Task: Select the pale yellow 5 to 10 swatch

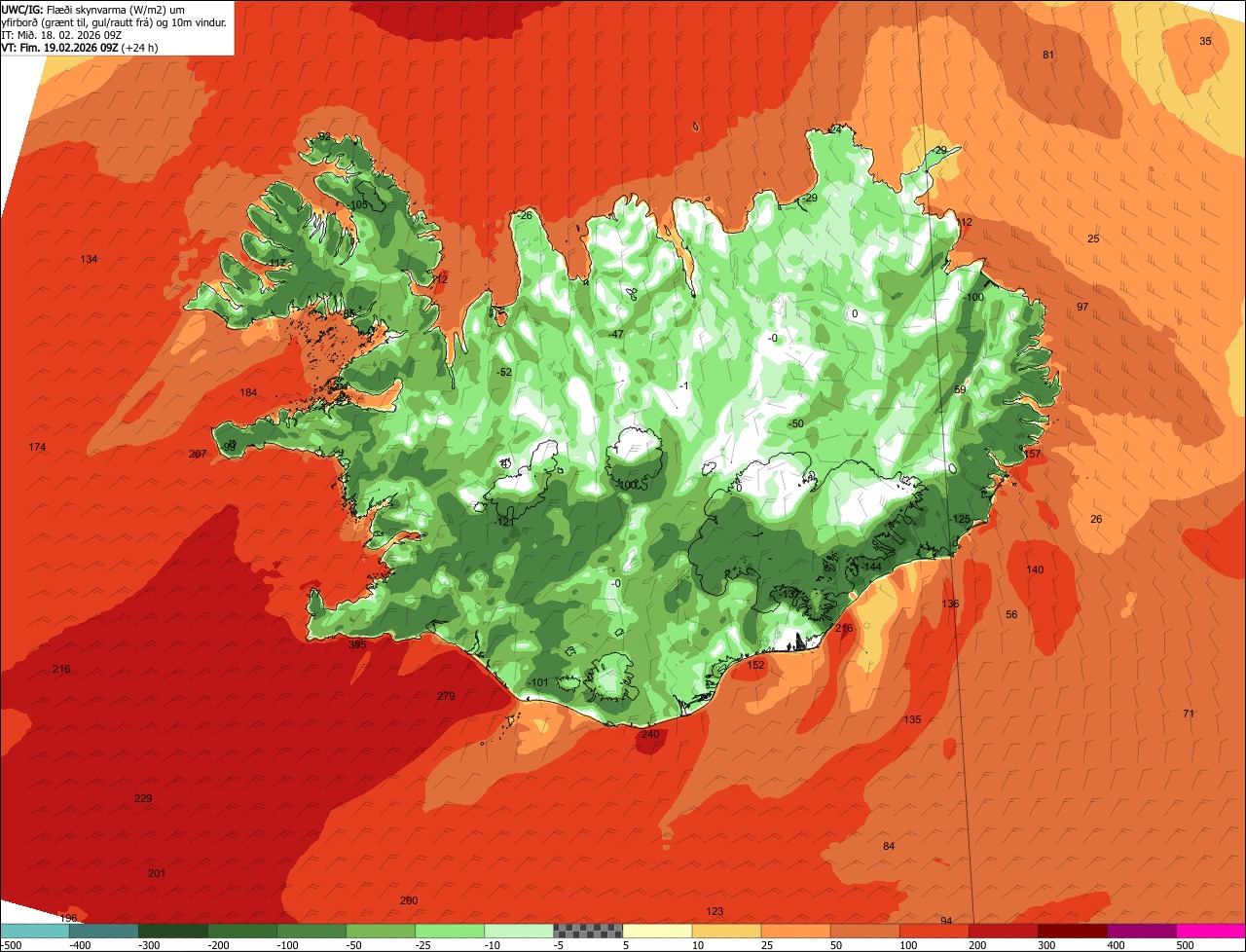Action: tap(657, 931)
